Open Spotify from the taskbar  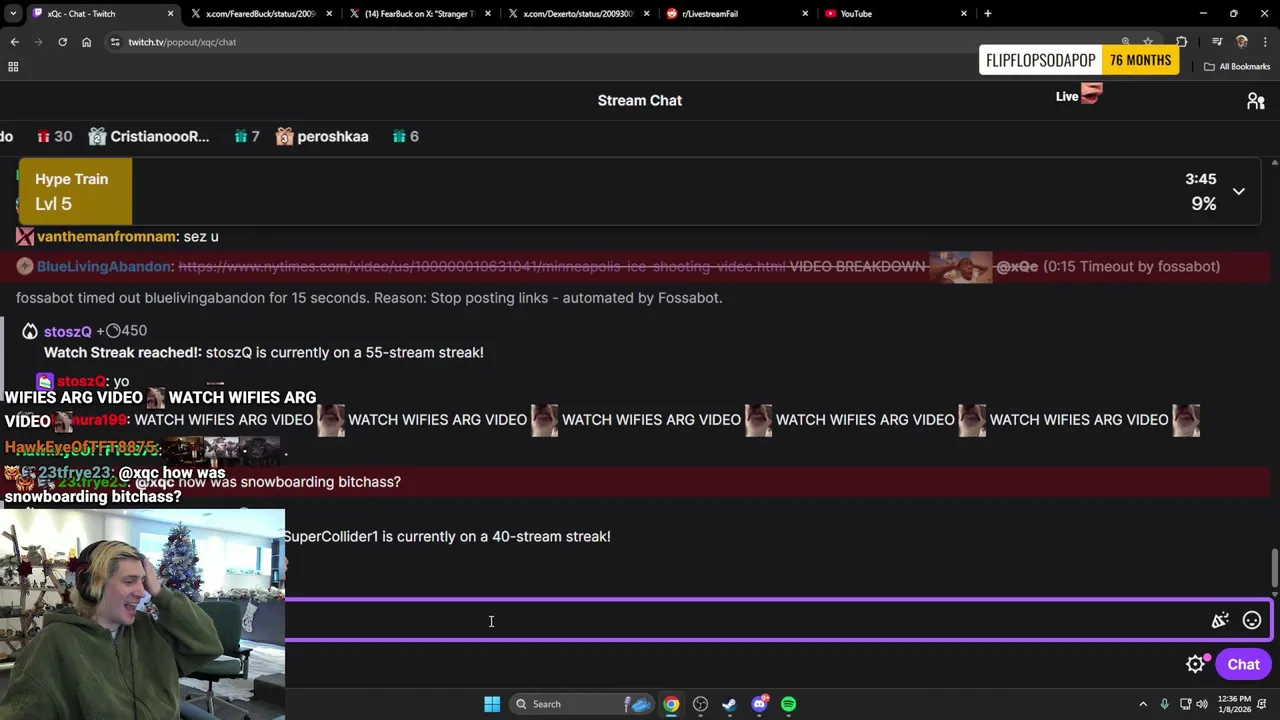pyautogui.click(x=788, y=704)
